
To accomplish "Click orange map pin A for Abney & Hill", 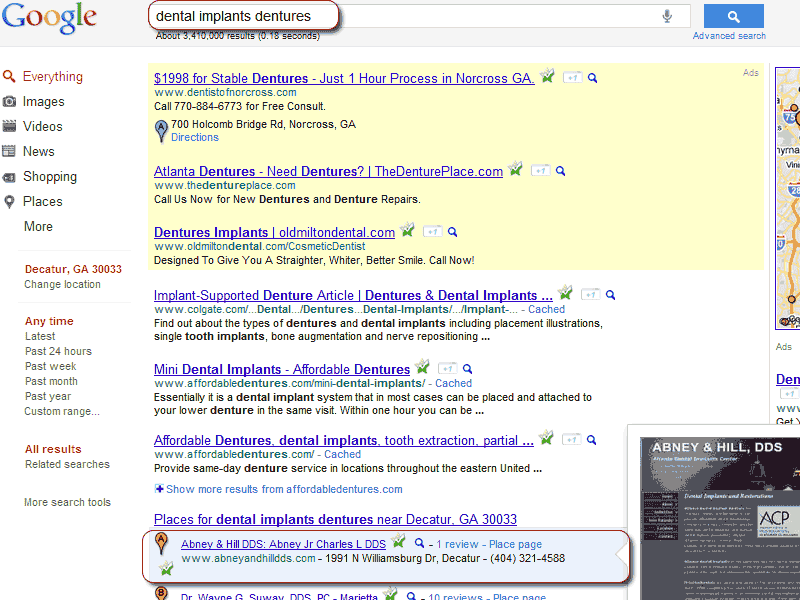I will [161, 543].
